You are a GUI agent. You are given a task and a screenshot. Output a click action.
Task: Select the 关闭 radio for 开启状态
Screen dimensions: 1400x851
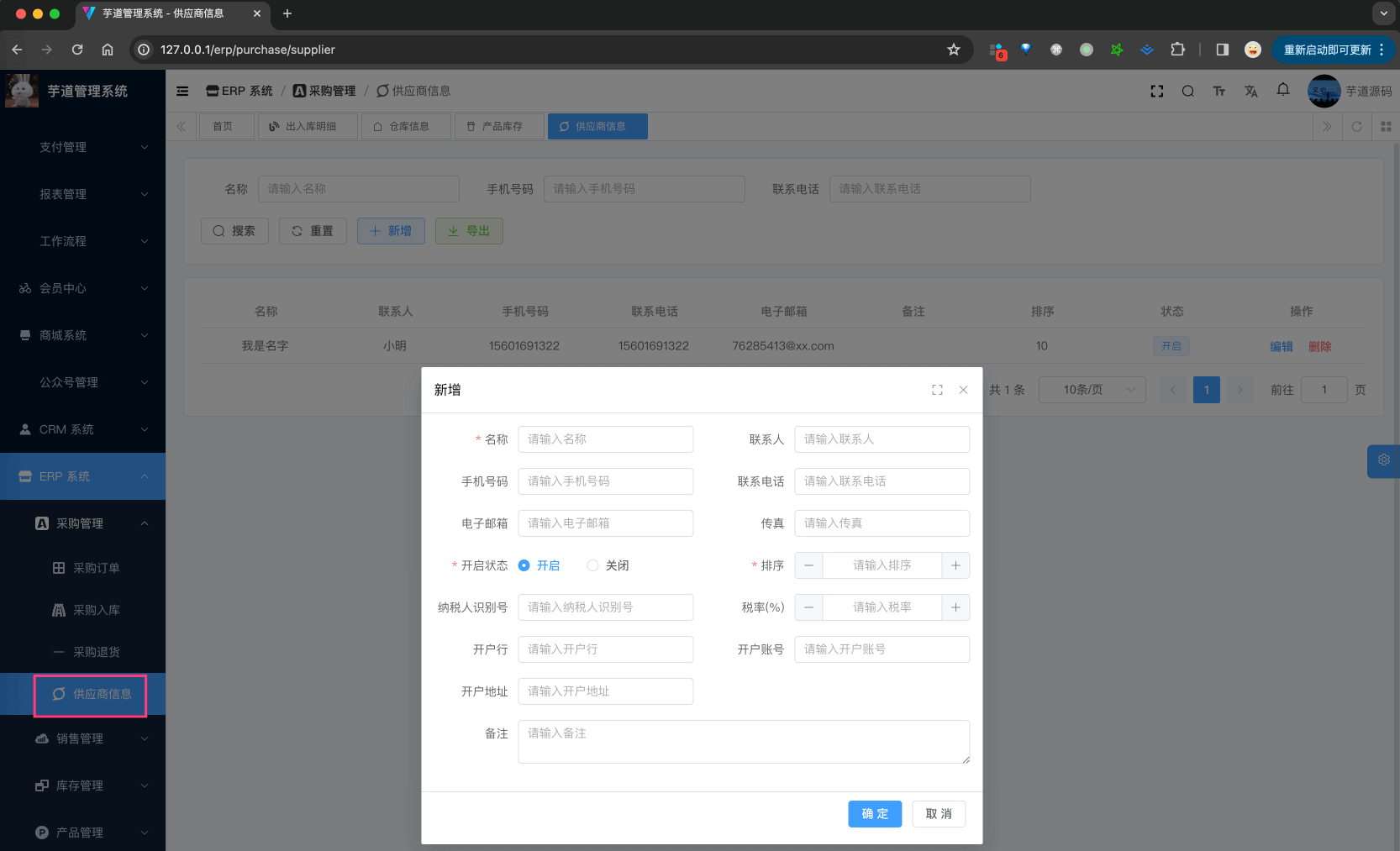tap(593, 565)
